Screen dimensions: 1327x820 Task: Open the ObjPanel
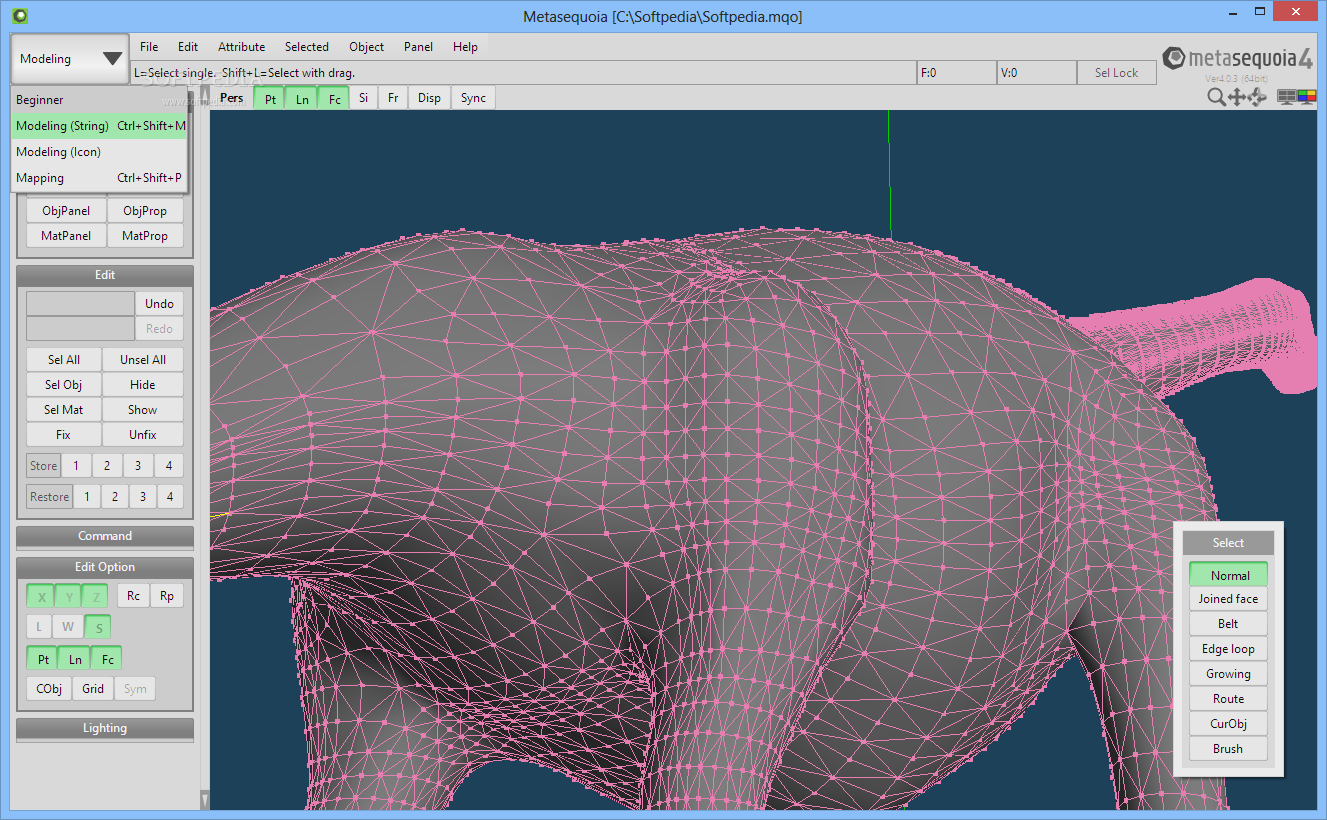(x=66, y=211)
